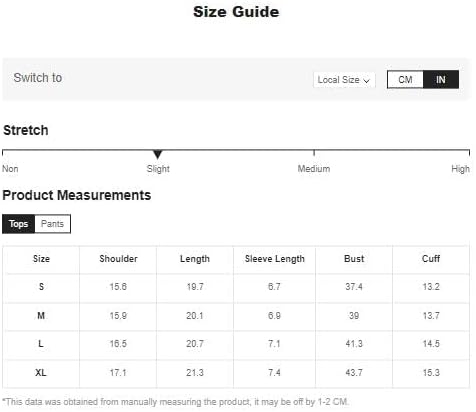Click the Sleeve Length column header

[x=275, y=259]
